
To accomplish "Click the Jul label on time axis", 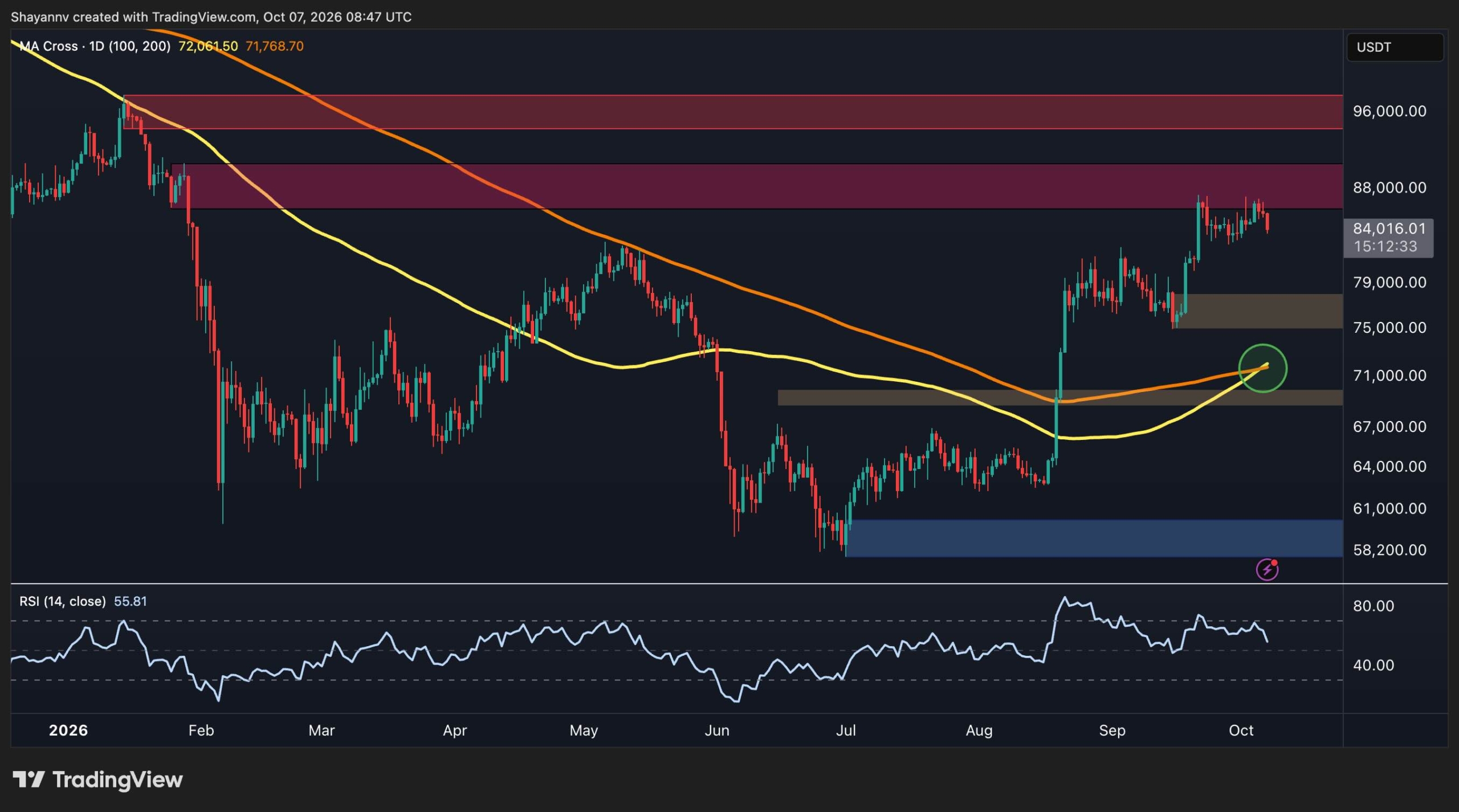I will pos(846,731).
